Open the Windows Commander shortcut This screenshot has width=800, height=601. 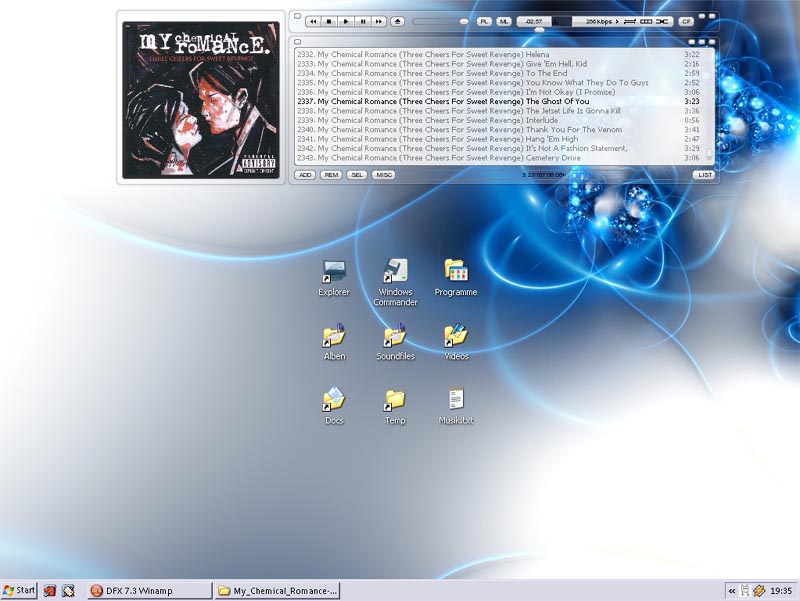(395, 283)
